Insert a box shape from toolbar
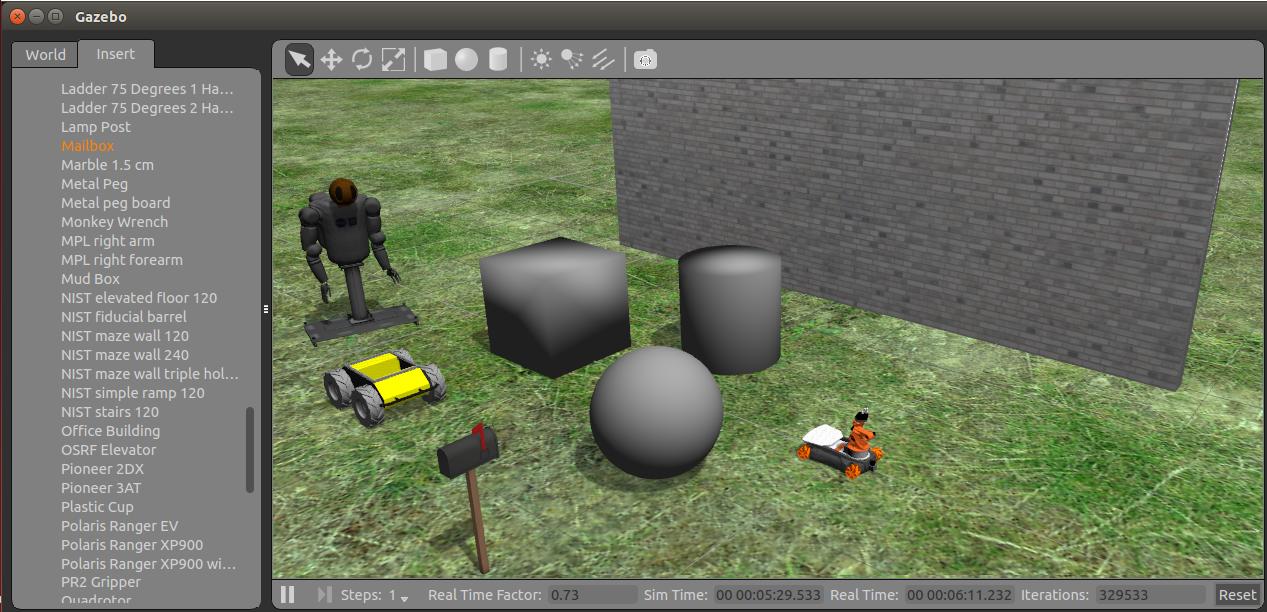This screenshot has height=612, width=1267. coord(435,60)
